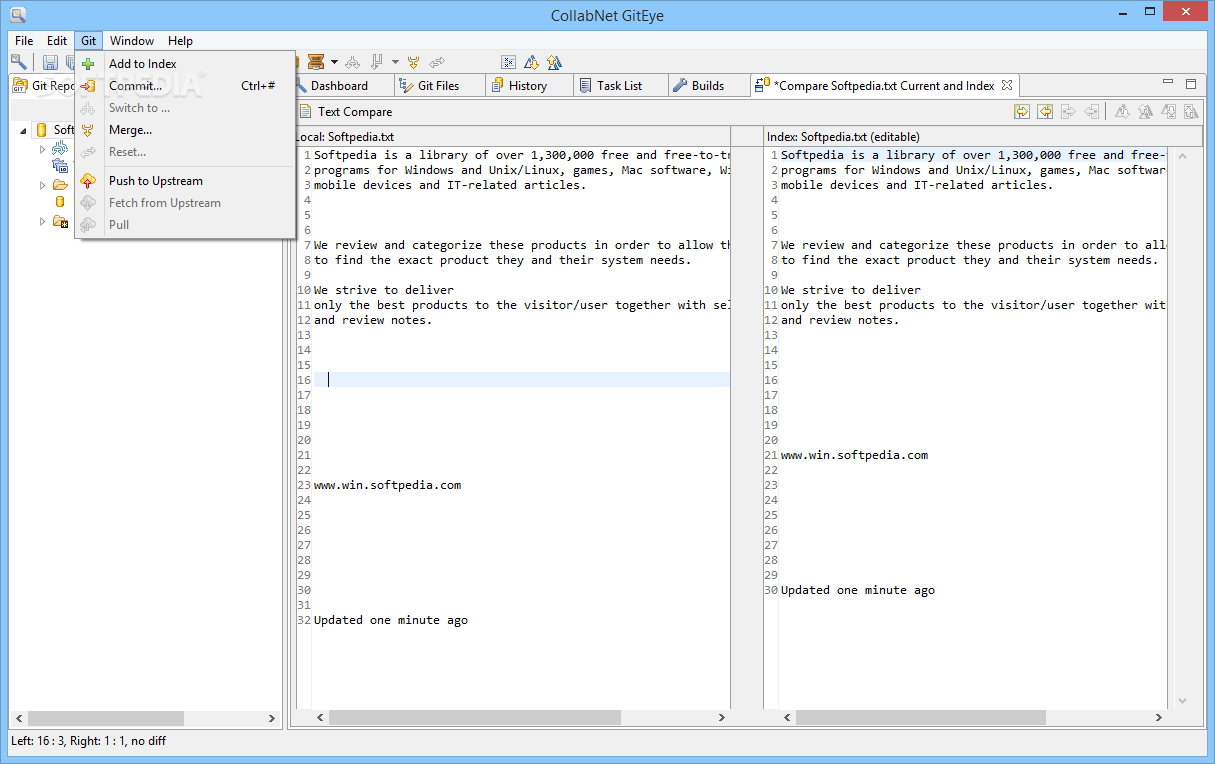Click the GitEye application icon in title bar
This screenshot has width=1215, height=764.
click(16, 14)
